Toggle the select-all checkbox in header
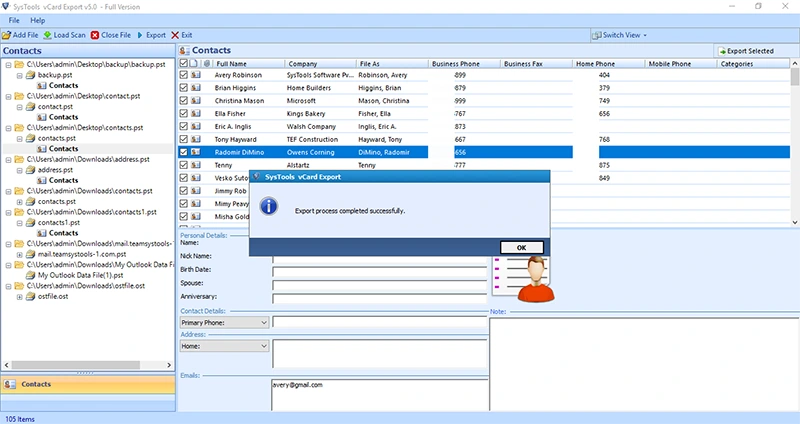 click(x=183, y=63)
